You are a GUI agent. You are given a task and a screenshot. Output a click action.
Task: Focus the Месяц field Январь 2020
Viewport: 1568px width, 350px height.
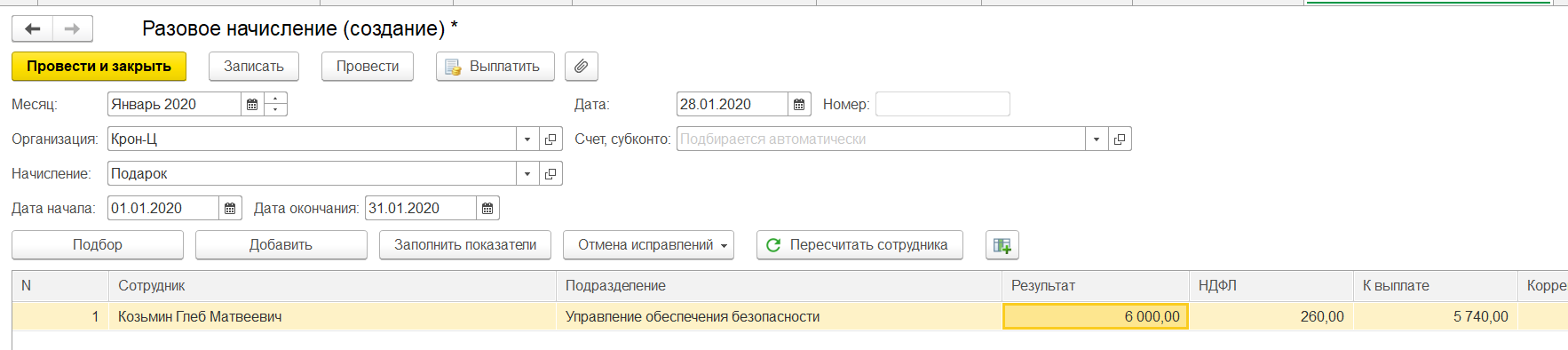click(174, 105)
